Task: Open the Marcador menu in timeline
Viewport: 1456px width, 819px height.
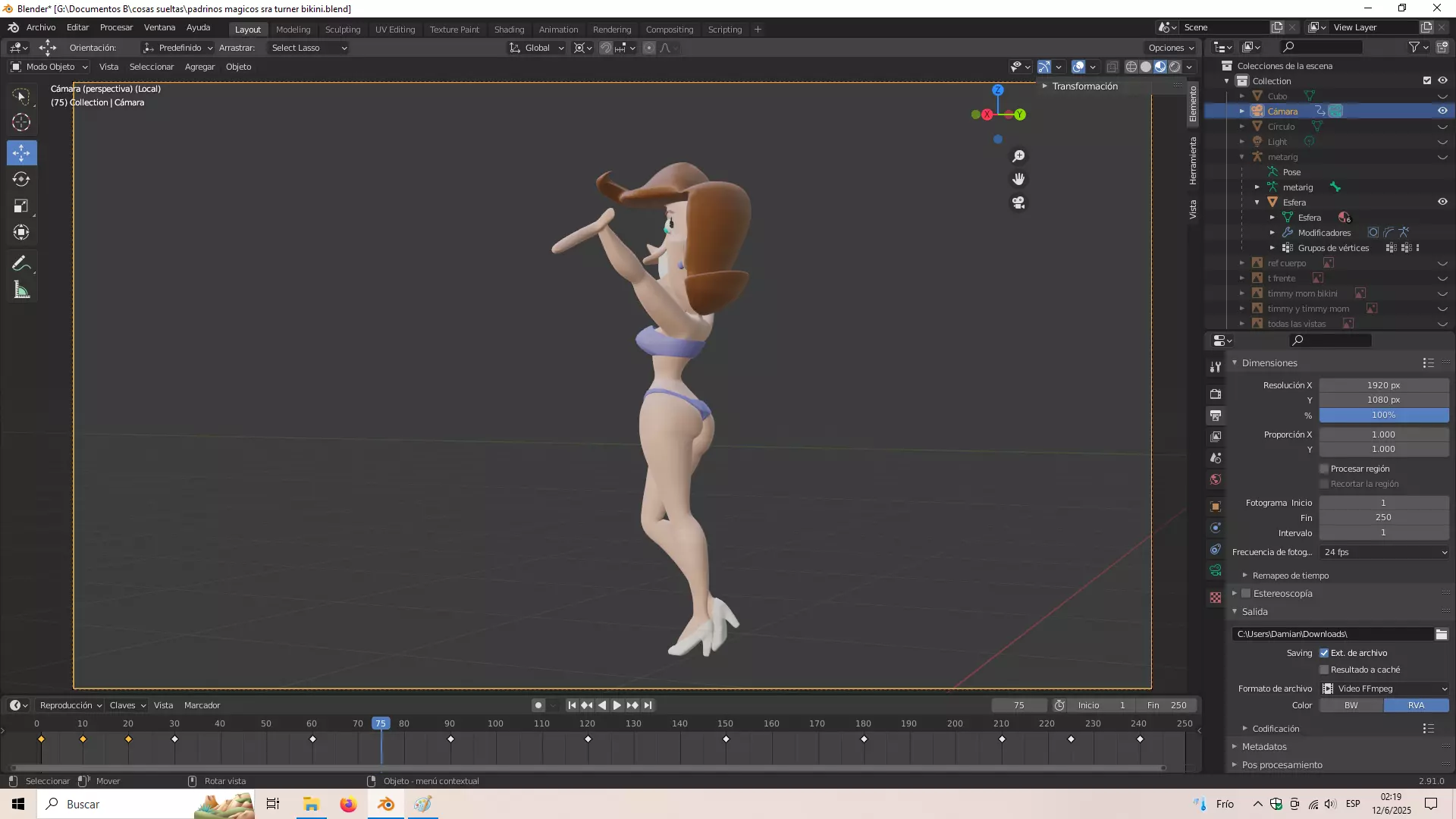Action: click(x=202, y=705)
